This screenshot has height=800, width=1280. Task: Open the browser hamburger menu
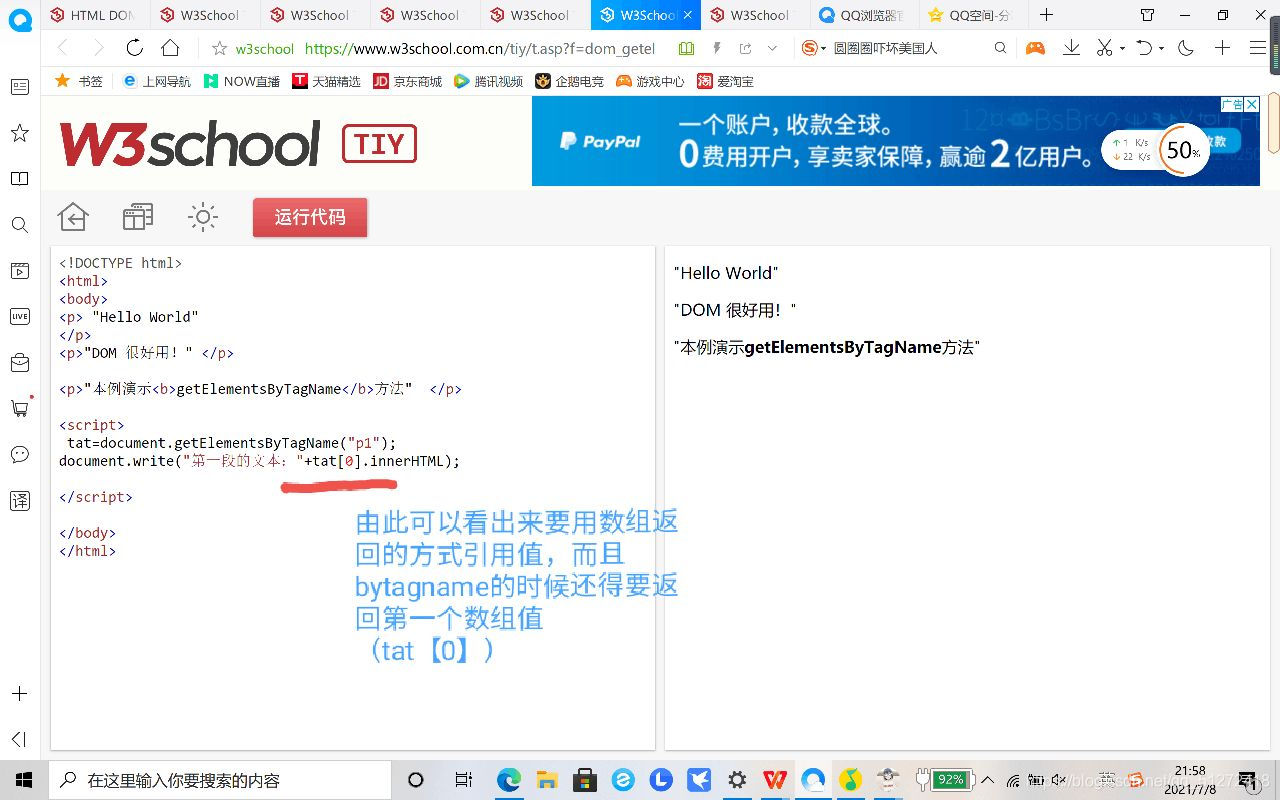coord(1258,48)
